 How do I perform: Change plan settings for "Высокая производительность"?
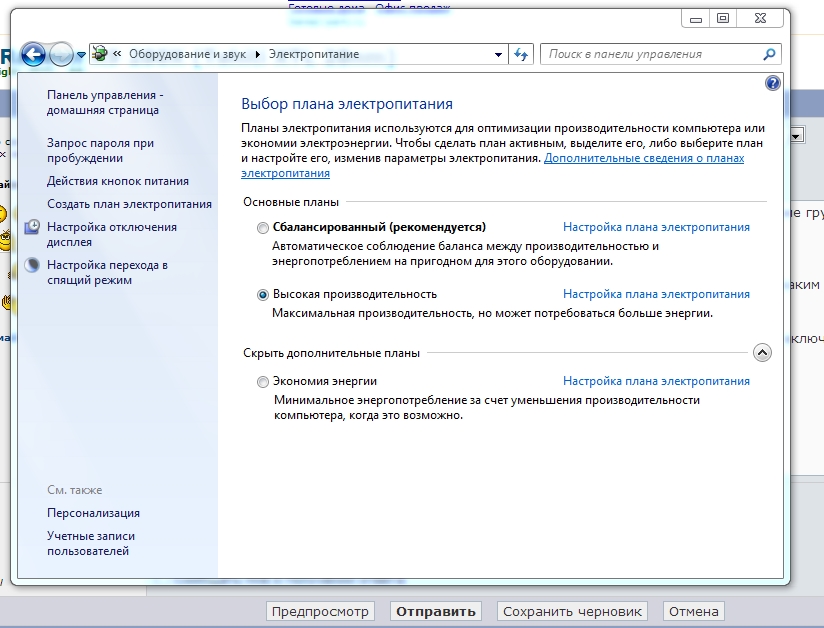(x=656, y=294)
